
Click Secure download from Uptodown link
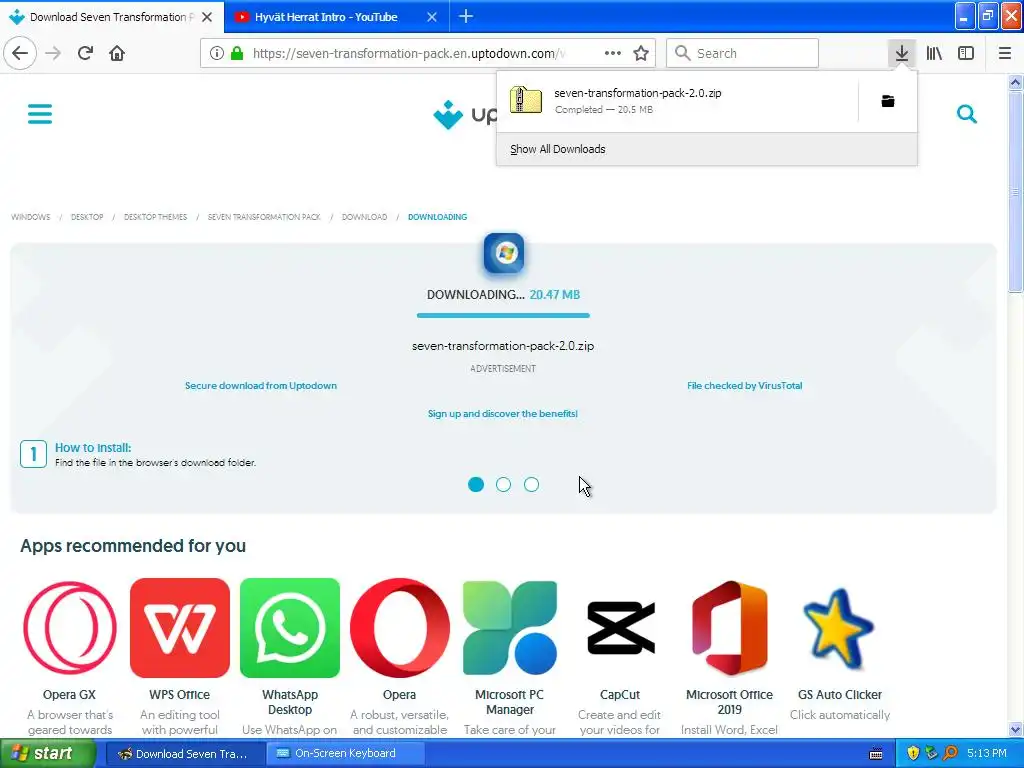coord(261,385)
